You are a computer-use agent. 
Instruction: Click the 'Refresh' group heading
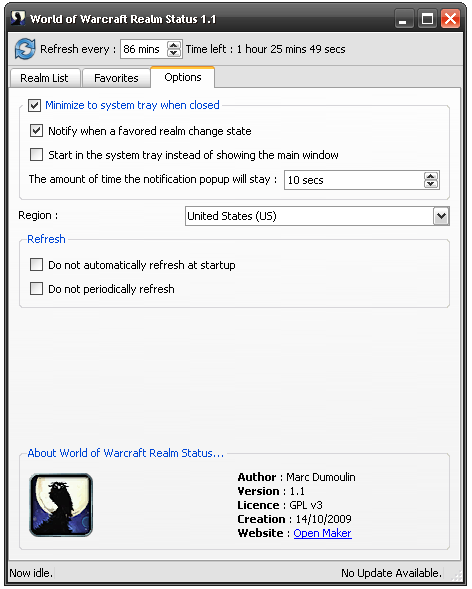pos(46,239)
